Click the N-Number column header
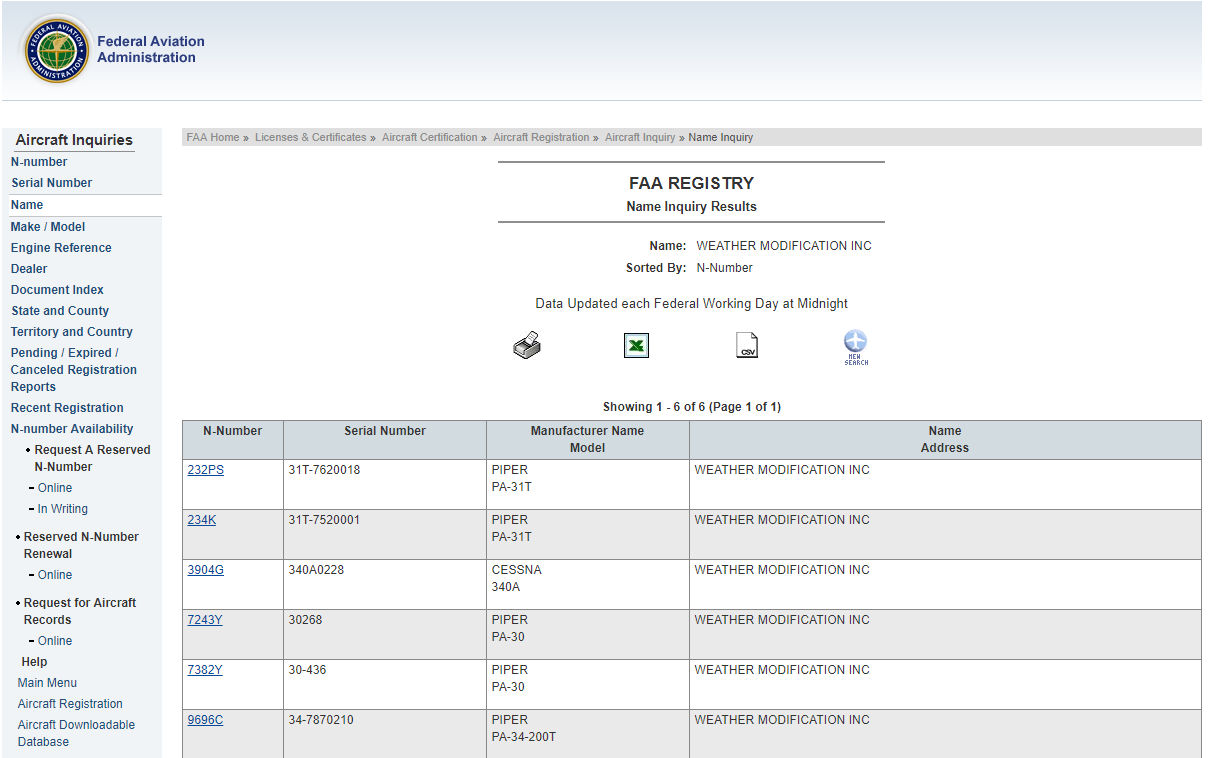 pyautogui.click(x=233, y=440)
